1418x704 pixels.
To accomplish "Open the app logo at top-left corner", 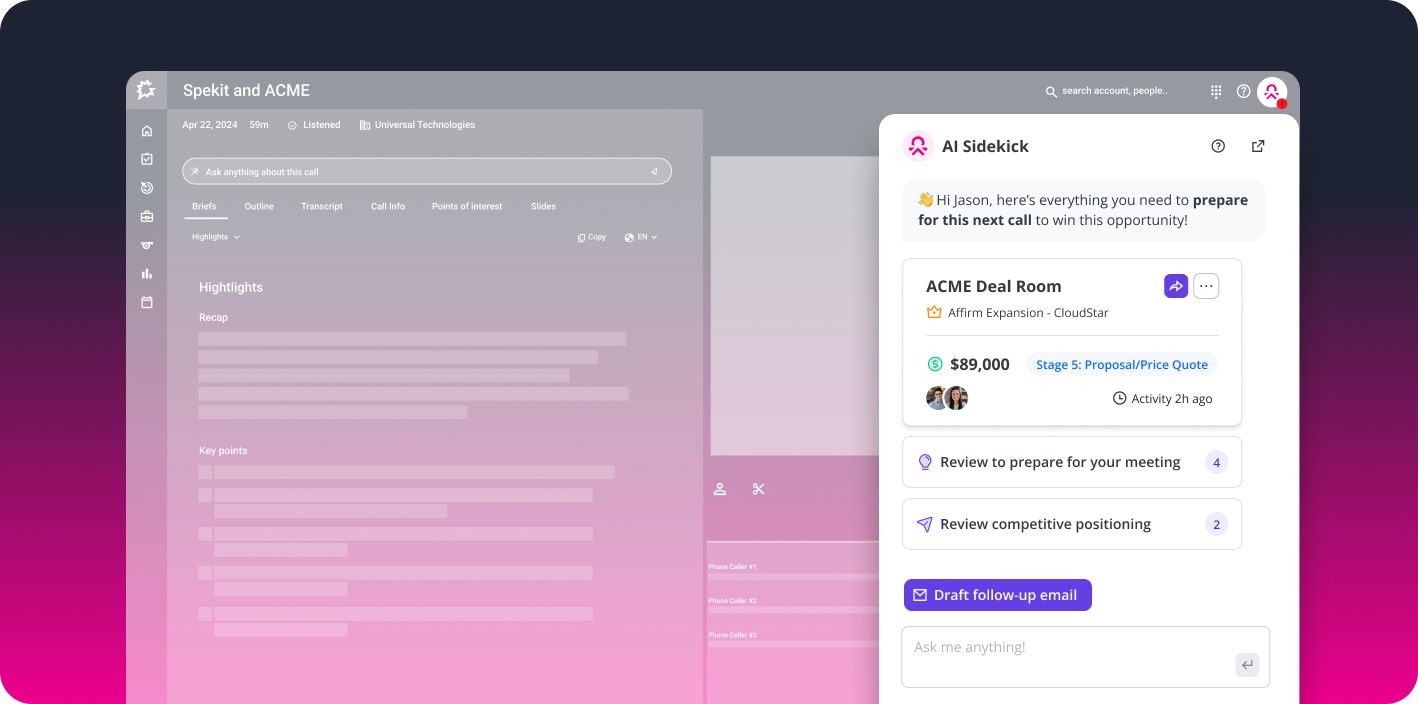I will coord(146,90).
